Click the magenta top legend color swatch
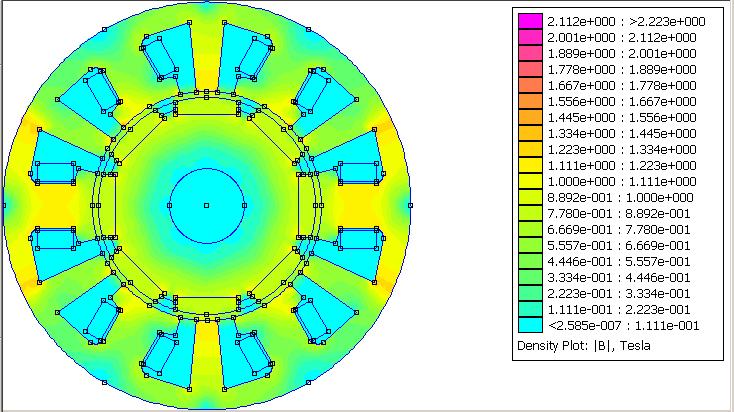 pyautogui.click(x=531, y=21)
